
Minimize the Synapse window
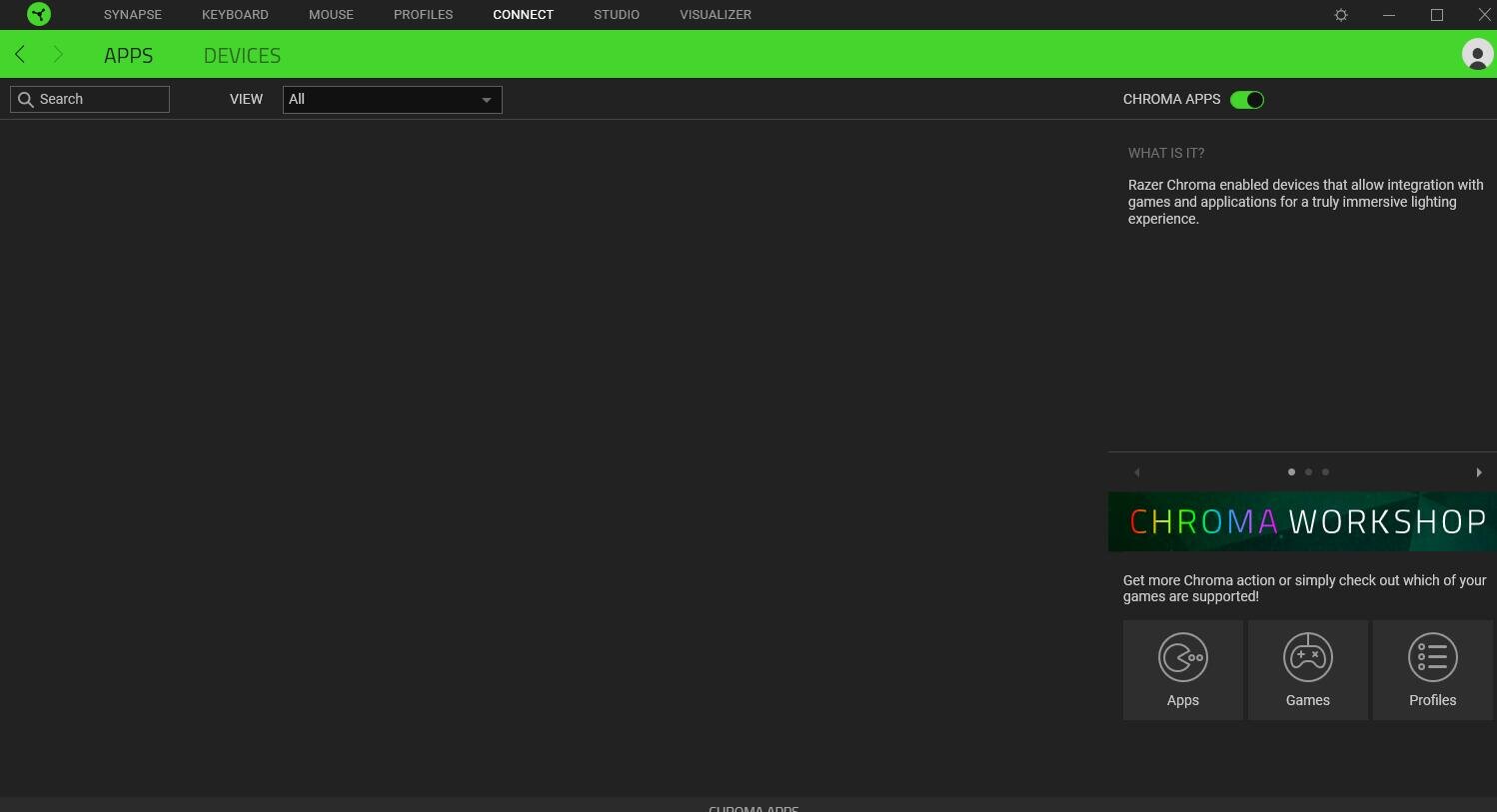(1389, 15)
